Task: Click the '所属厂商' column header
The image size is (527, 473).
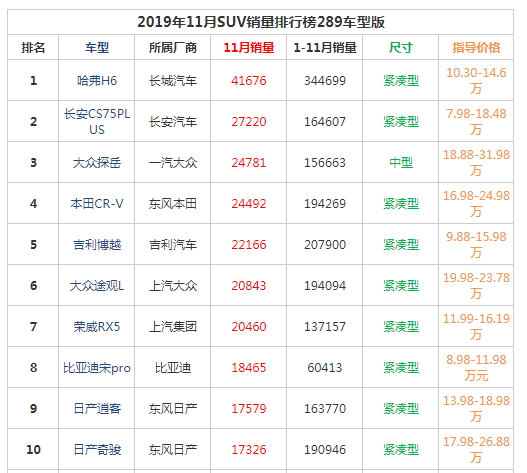Action: tap(173, 47)
